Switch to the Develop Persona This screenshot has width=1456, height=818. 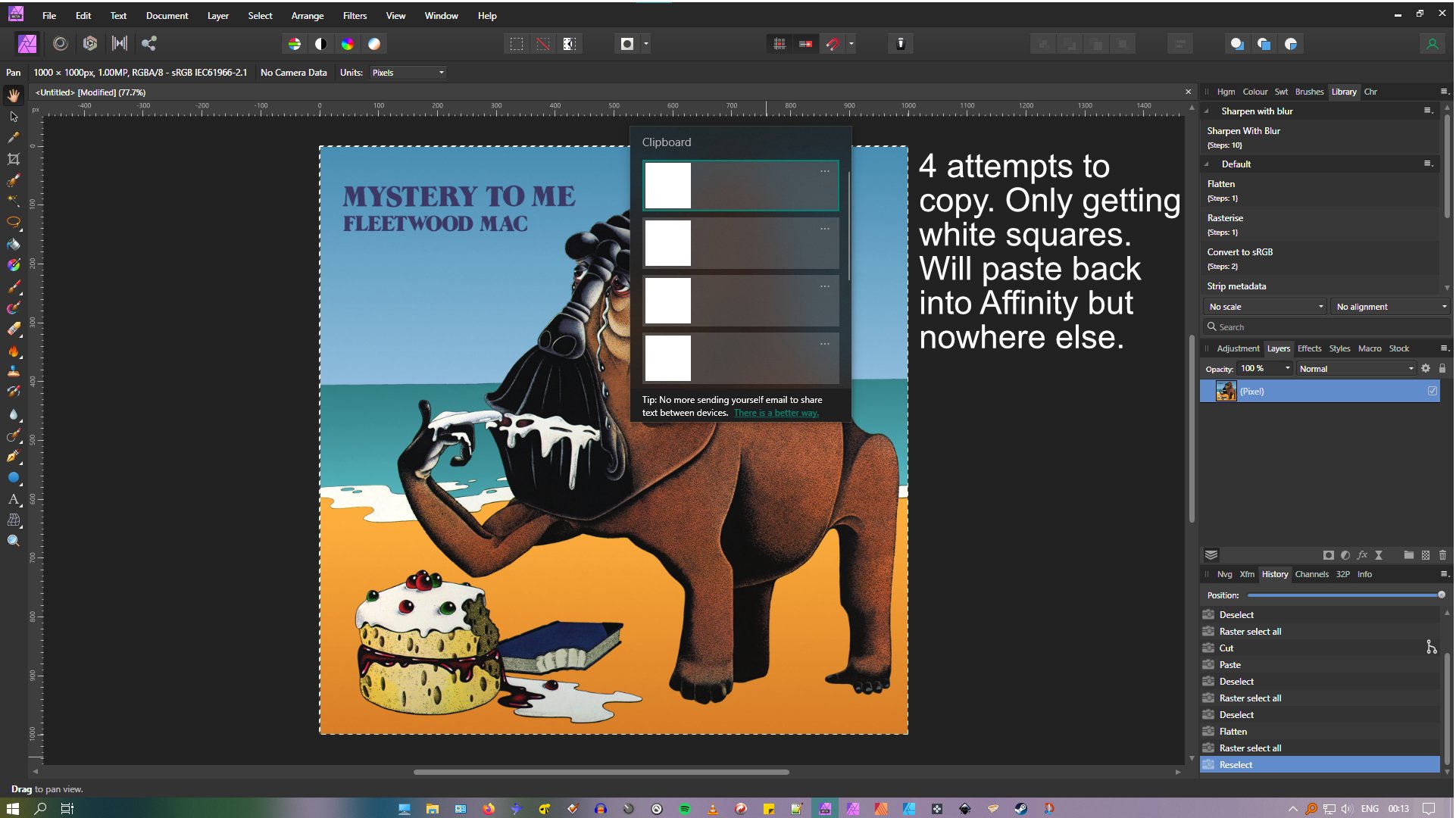tap(90, 44)
